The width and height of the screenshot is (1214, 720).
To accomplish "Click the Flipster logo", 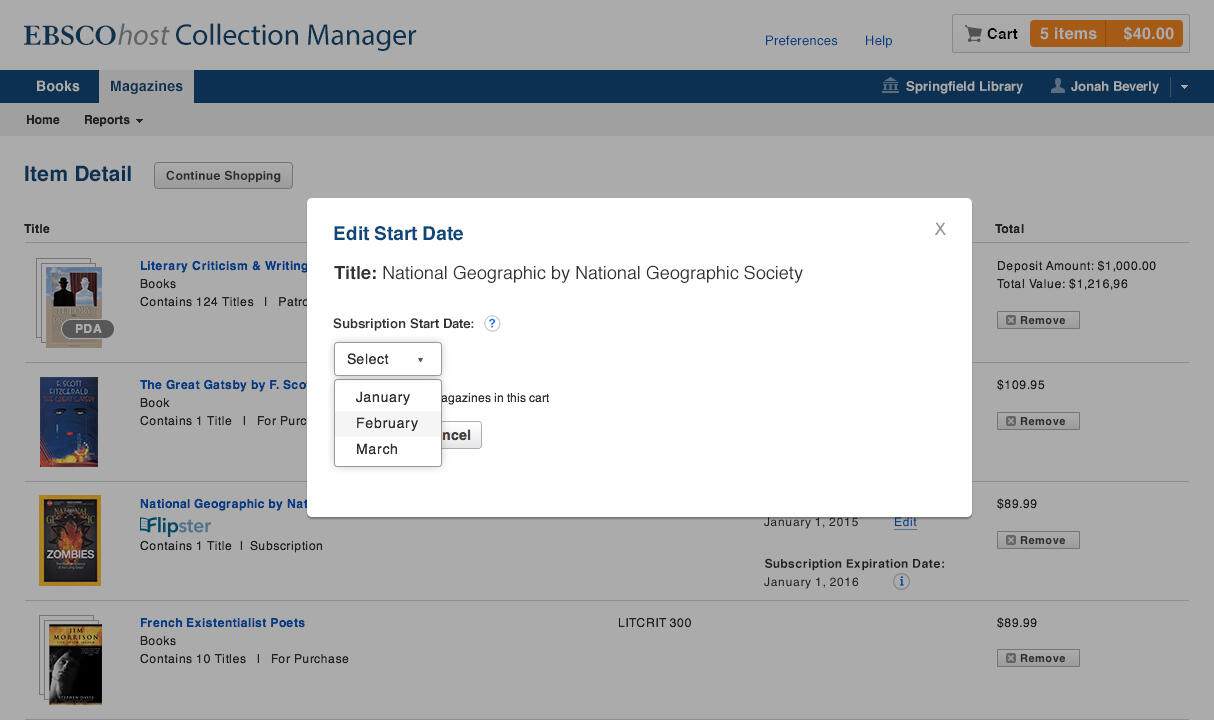I will [x=176, y=526].
